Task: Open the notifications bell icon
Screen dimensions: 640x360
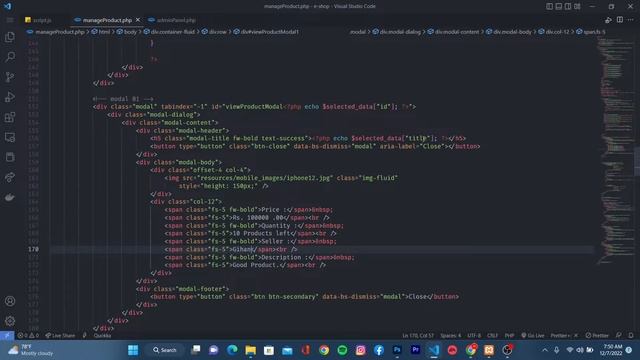Action: pos(631,336)
